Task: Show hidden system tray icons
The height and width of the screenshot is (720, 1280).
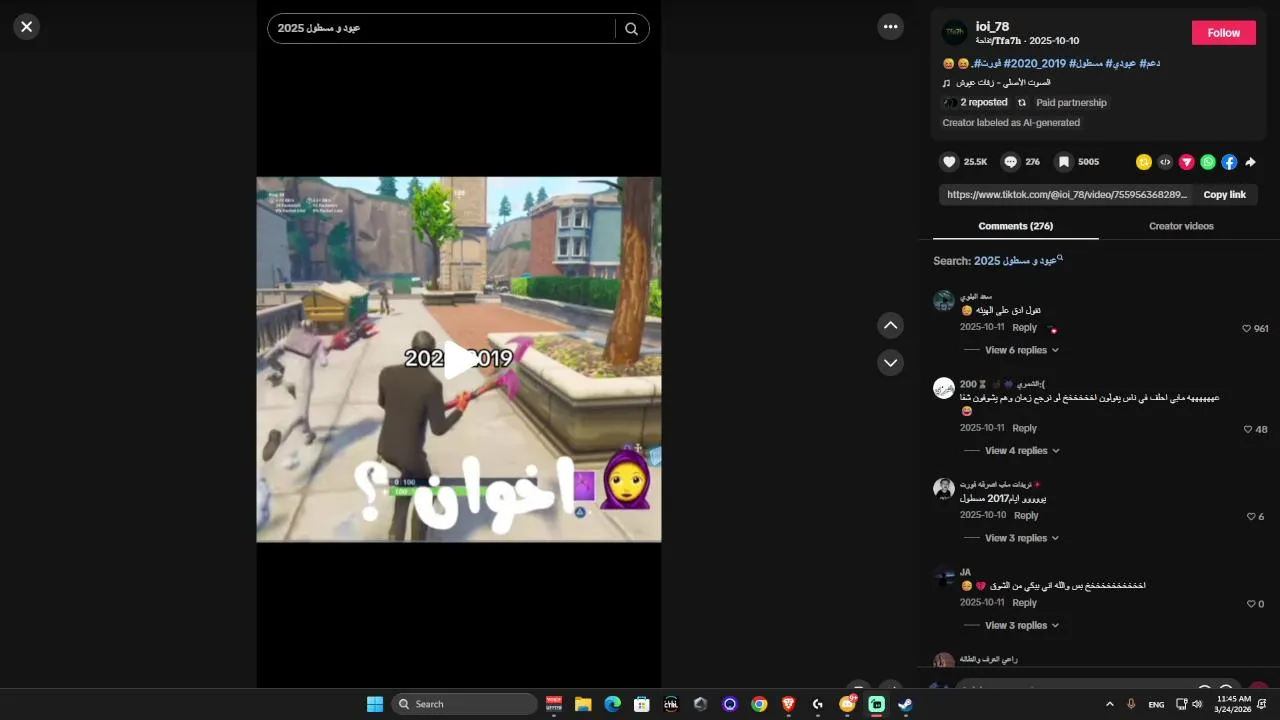Action: [1109, 704]
